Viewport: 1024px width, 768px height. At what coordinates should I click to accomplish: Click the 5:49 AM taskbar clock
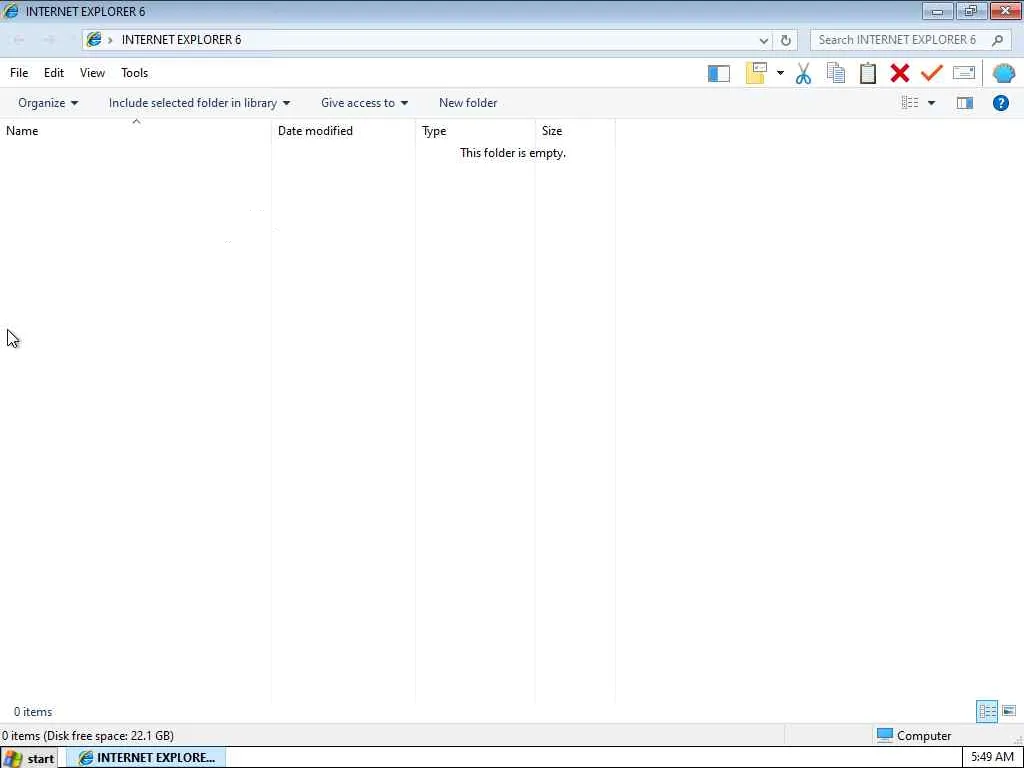point(992,758)
